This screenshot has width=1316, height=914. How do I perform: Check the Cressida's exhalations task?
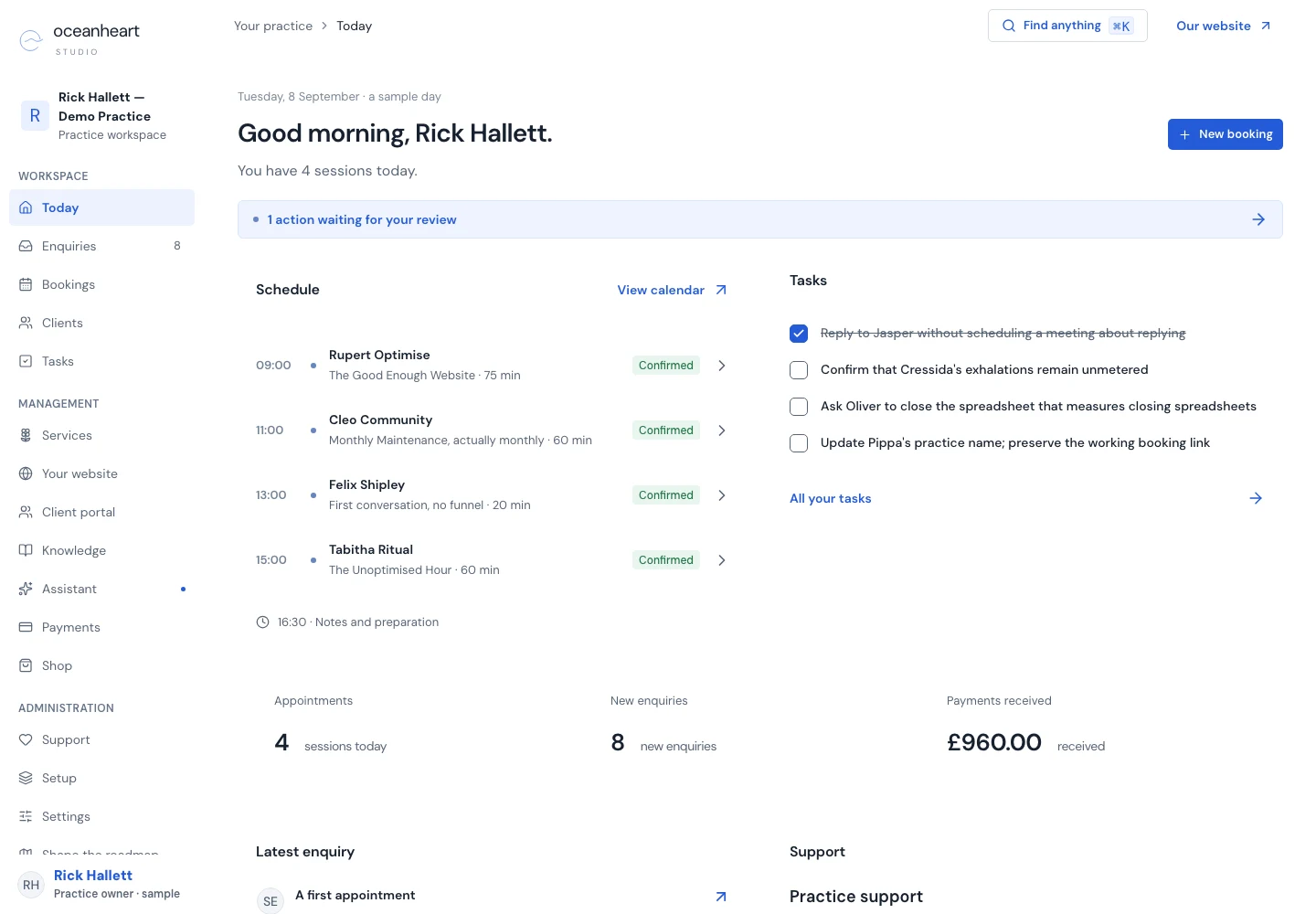(799, 370)
